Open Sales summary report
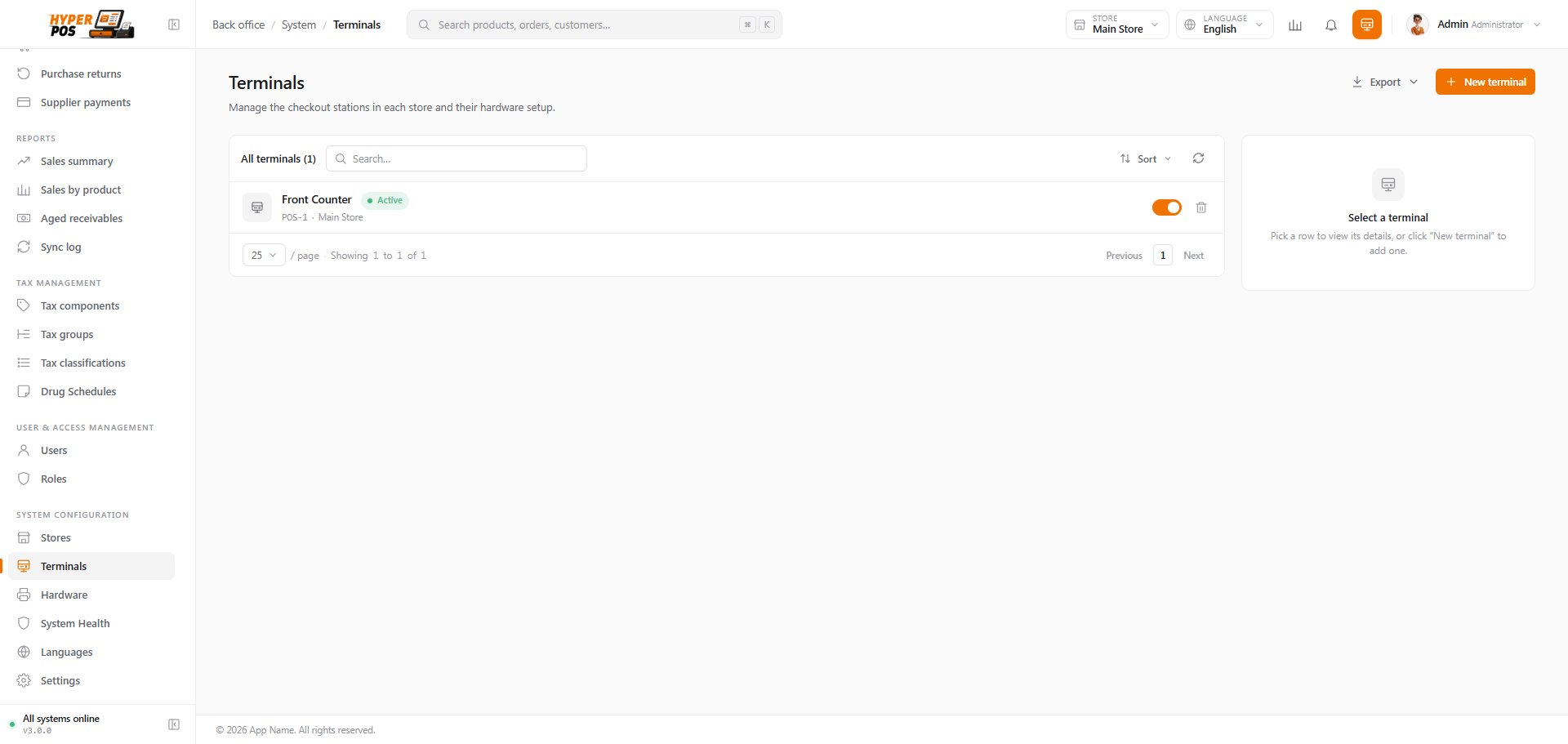Viewport: 1568px width, 744px height. click(x=91, y=161)
